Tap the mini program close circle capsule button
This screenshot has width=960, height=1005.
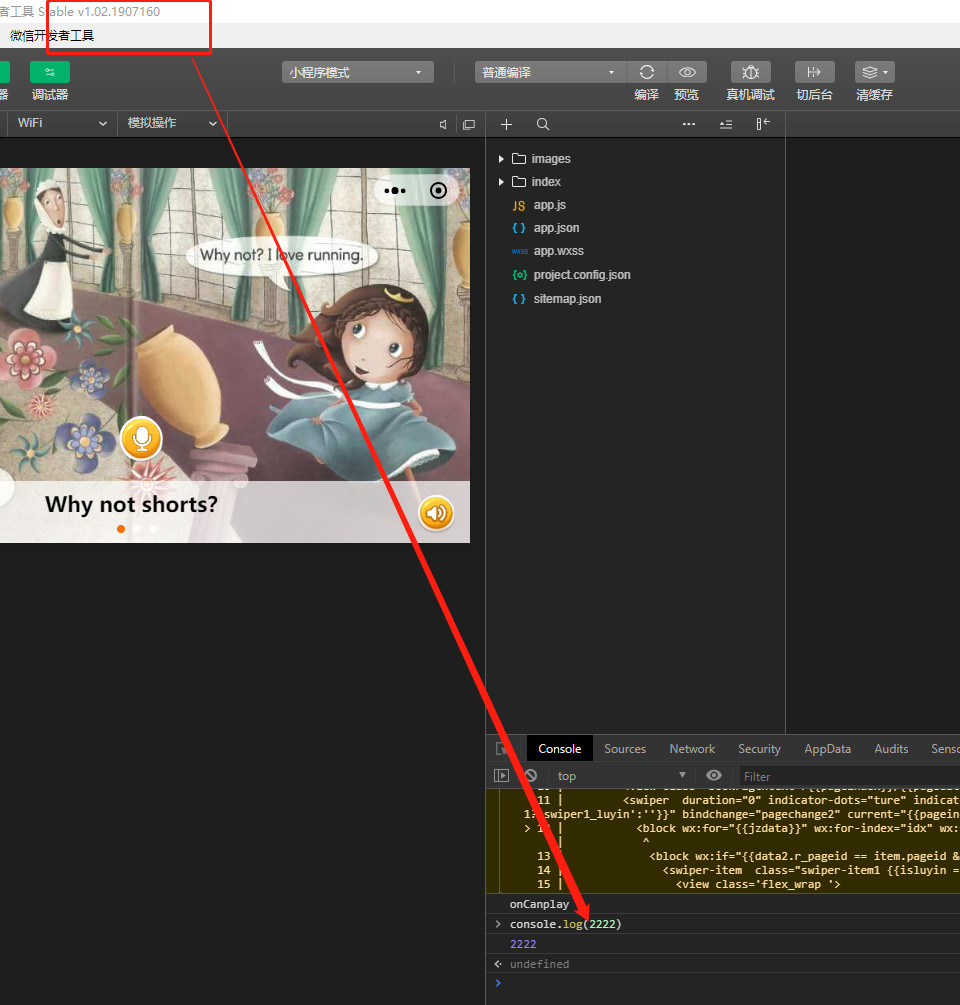[438, 191]
